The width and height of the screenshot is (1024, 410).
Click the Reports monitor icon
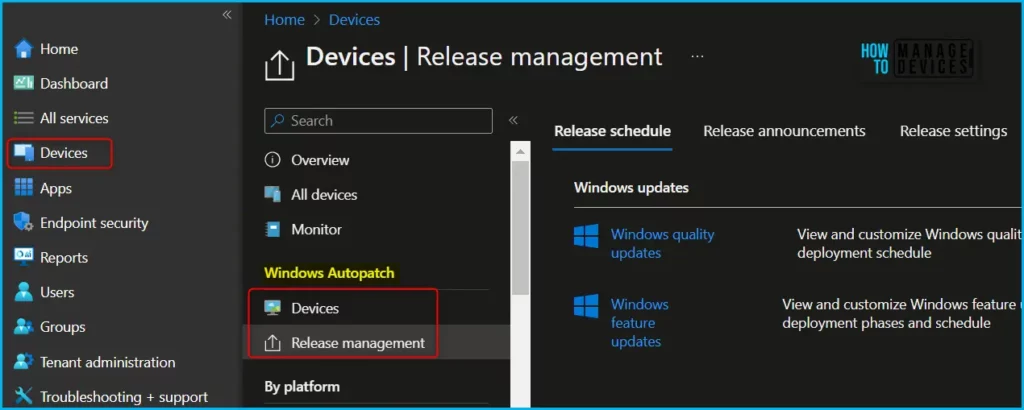24,257
